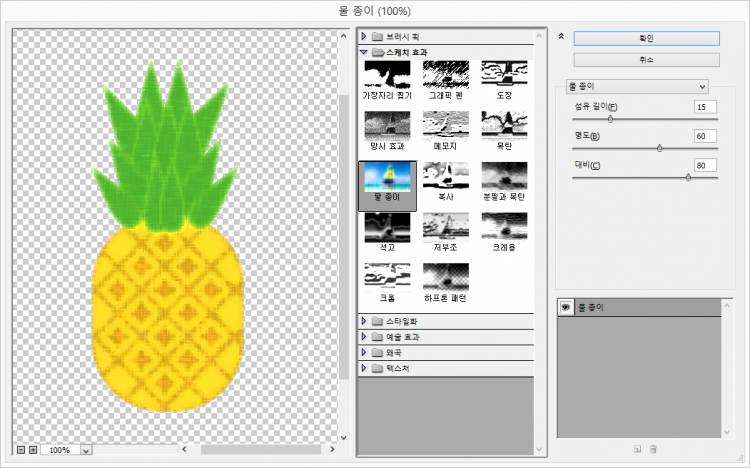Viewport: 750px width, 468px height.
Task: Click the 대비 slider handle
Action: tap(688, 176)
